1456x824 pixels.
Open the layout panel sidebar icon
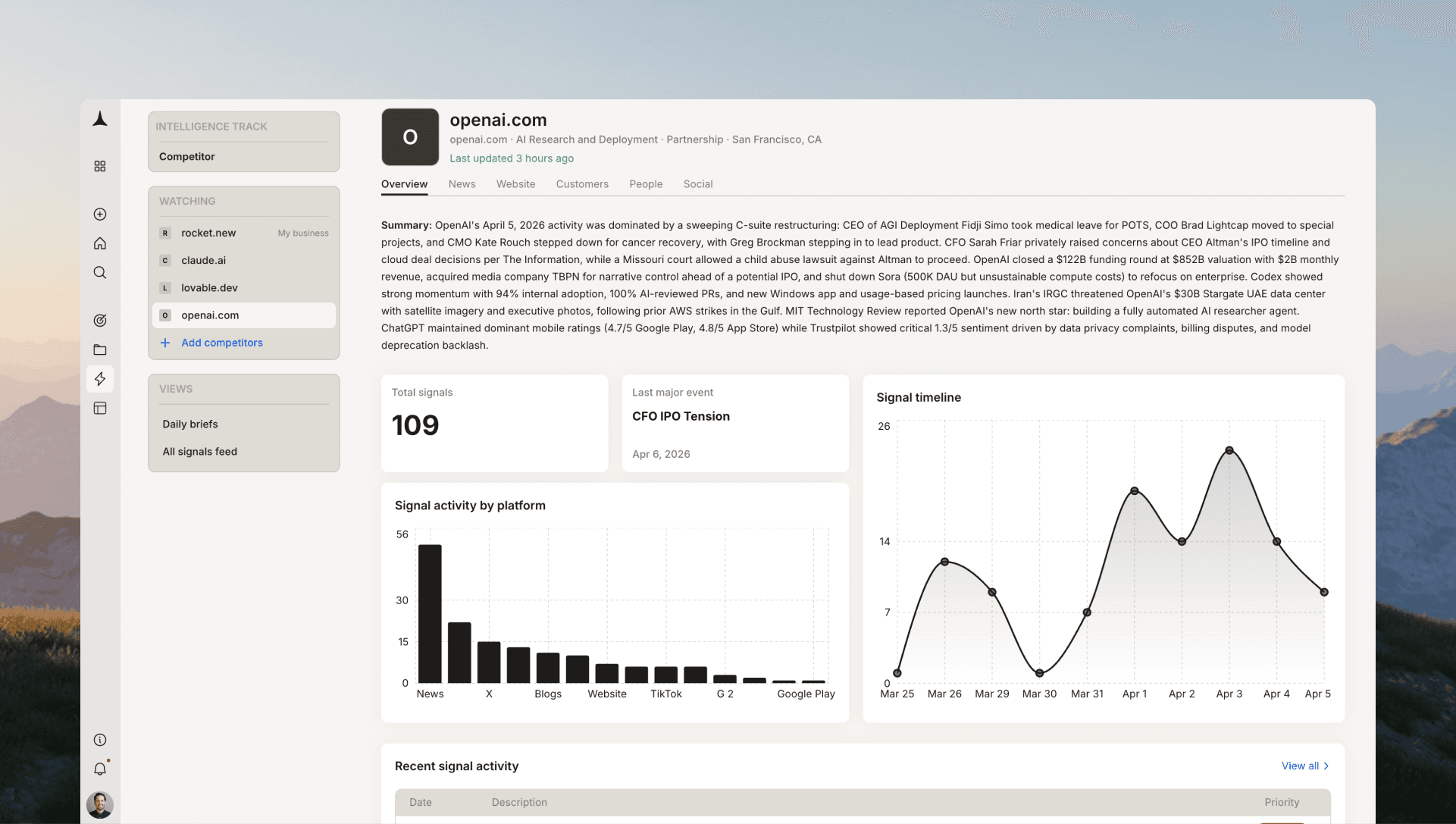[100, 409]
